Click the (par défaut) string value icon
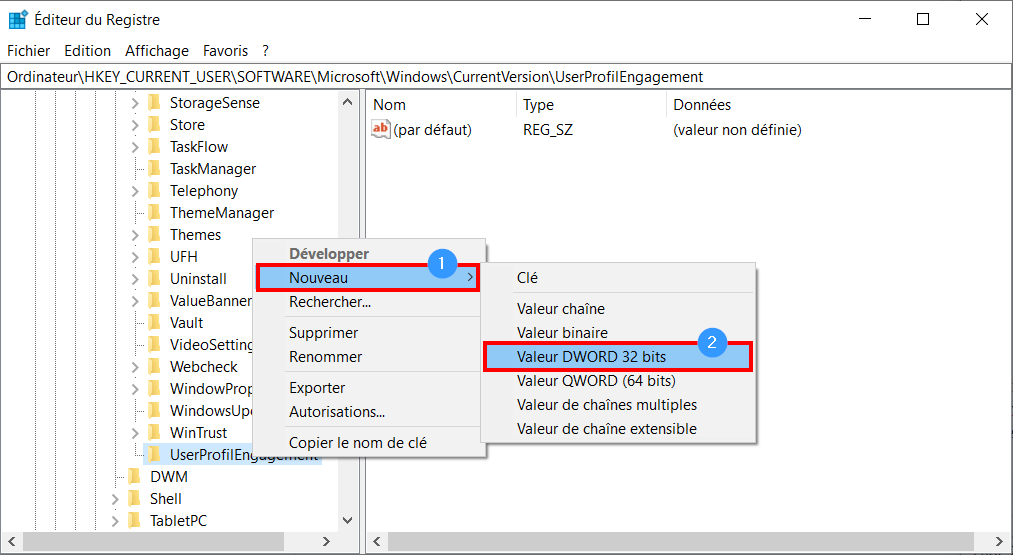This screenshot has width=1013, height=555. coord(381,130)
